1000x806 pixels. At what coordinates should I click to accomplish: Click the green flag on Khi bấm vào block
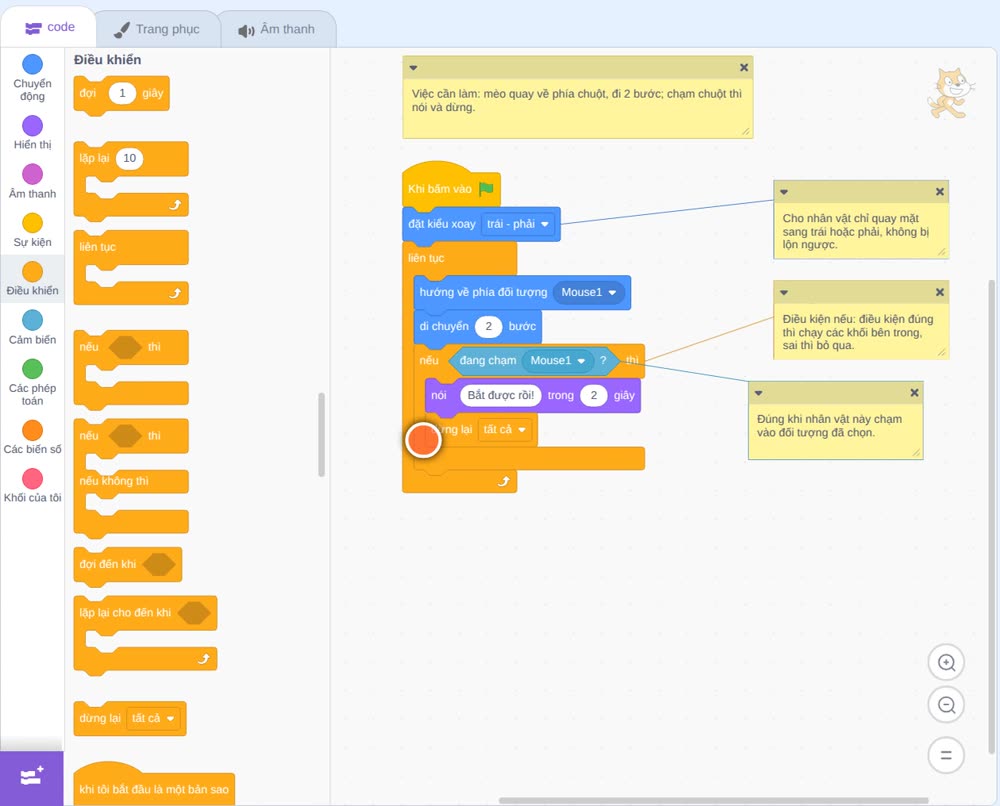point(486,188)
